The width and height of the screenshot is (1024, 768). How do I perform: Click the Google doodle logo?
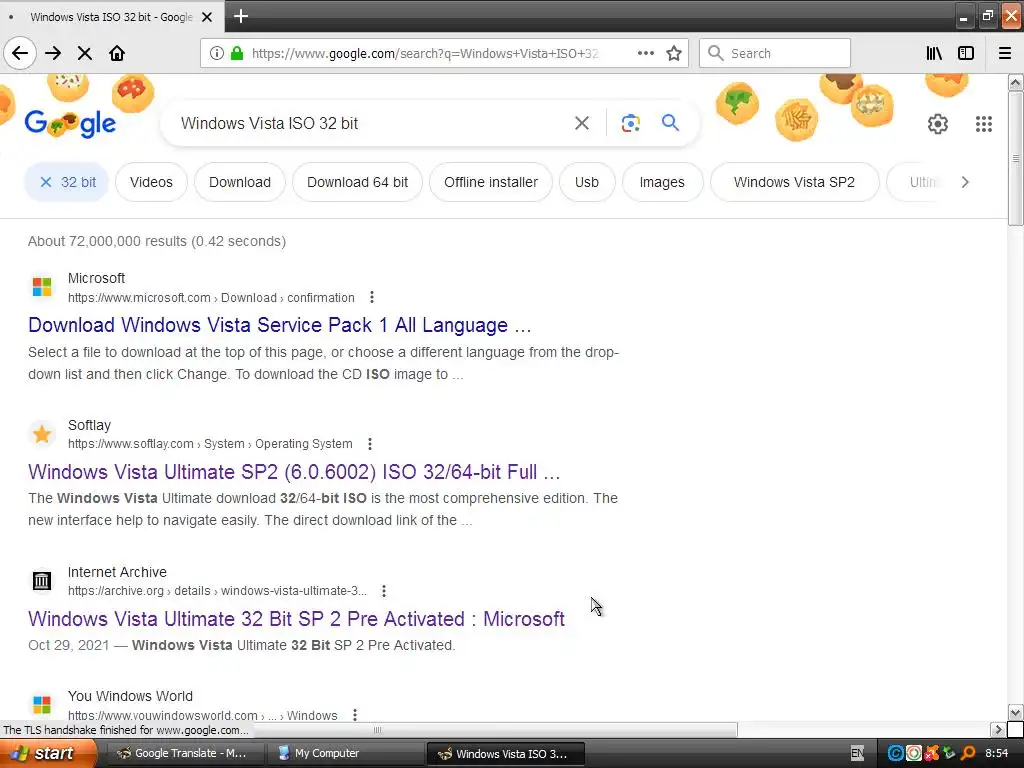pos(71,123)
